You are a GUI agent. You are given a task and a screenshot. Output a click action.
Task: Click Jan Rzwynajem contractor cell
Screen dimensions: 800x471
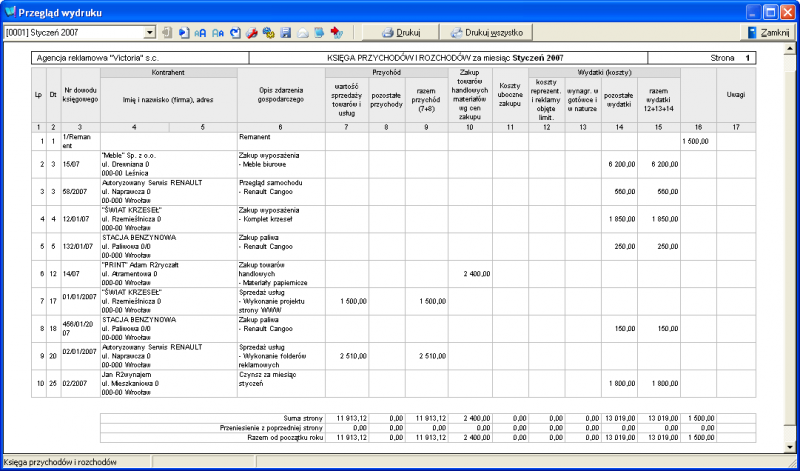point(169,384)
